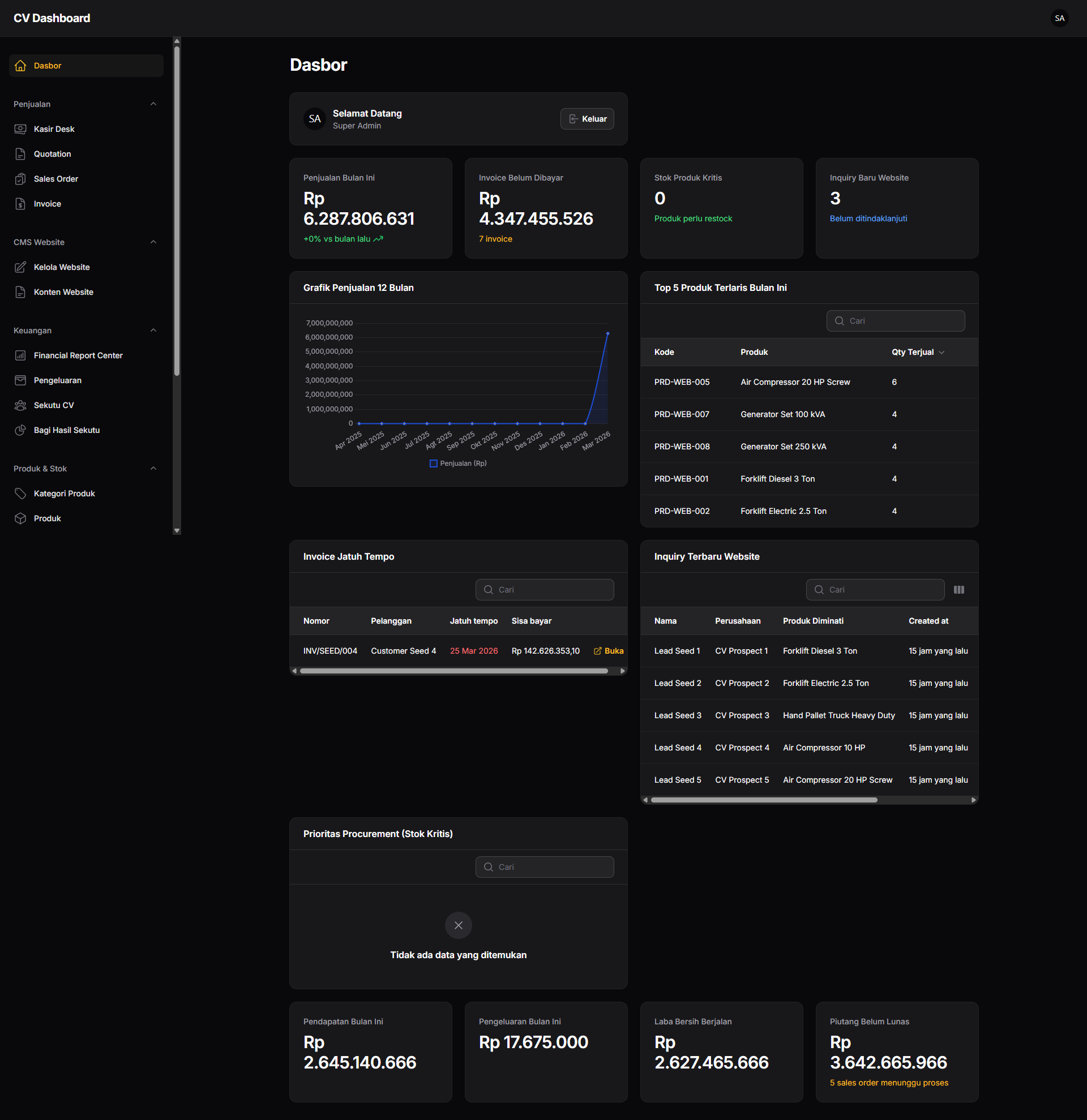Click the Kasir Desk sidebar icon

pyautogui.click(x=20, y=129)
